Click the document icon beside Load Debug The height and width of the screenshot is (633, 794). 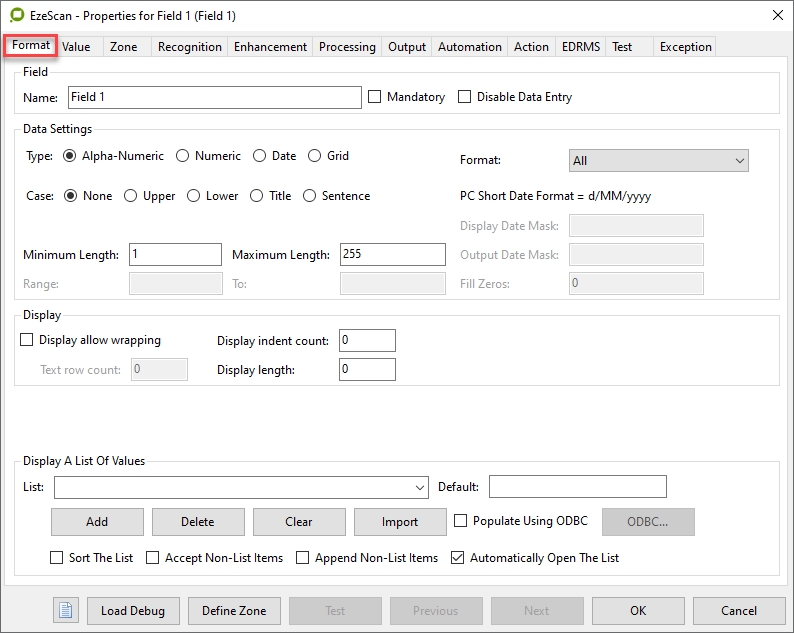pyautogui.click(x=66, y=610)
